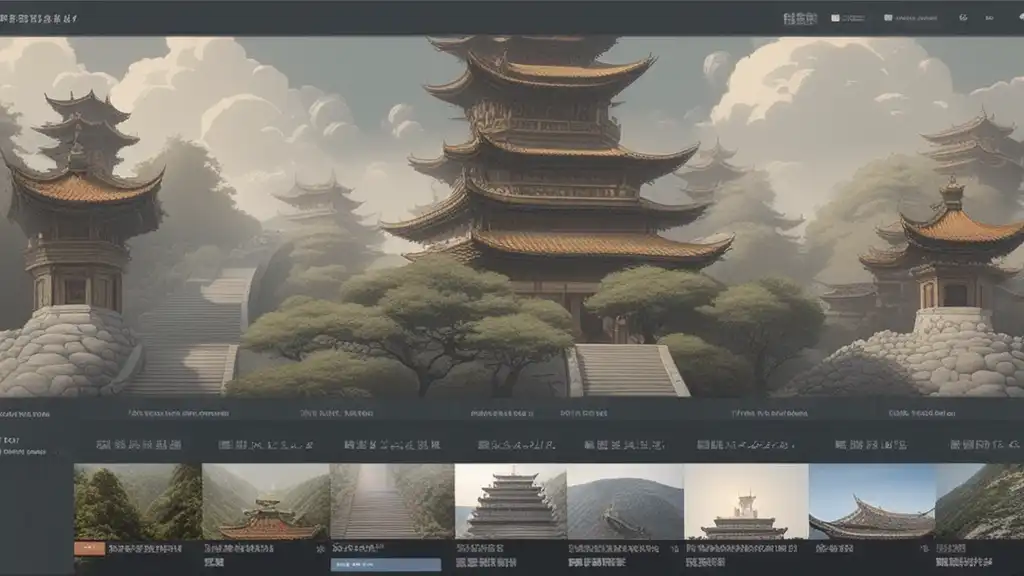This screenshot has height=576, width=1024.
Task: Click the third-from-last icon in the top-right header
Action: pos(963,18)
